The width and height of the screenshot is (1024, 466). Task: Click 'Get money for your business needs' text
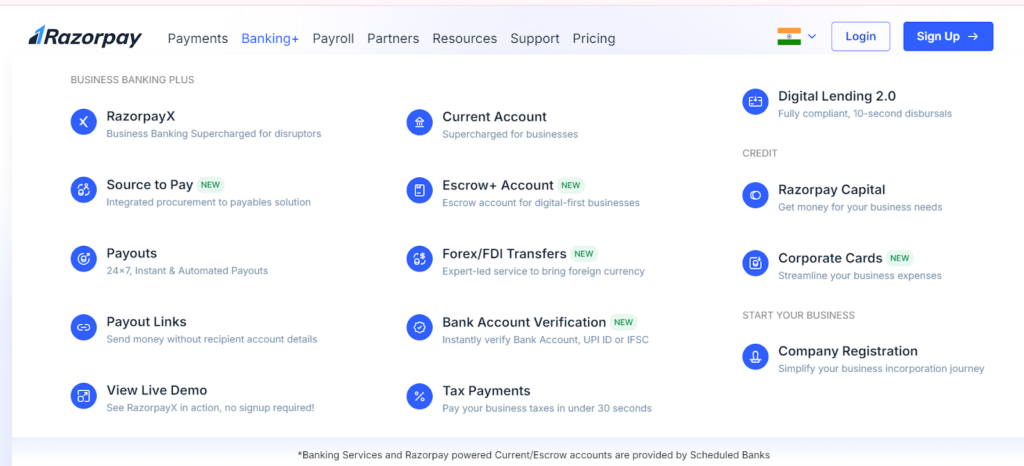[860, 208]
